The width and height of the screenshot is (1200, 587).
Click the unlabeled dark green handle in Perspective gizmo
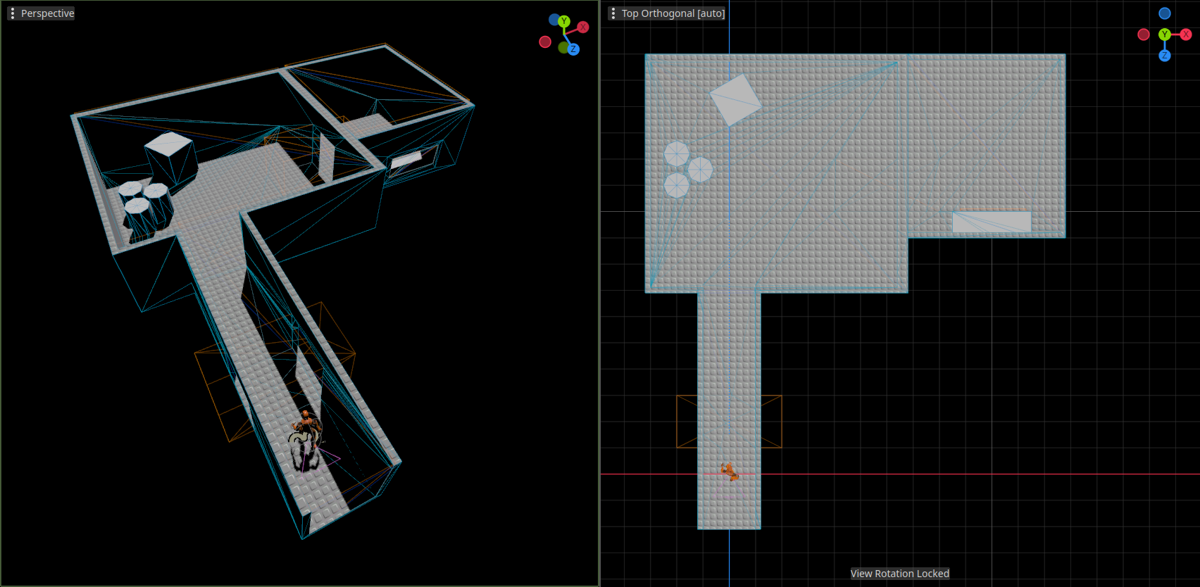[x=564, y=47]
